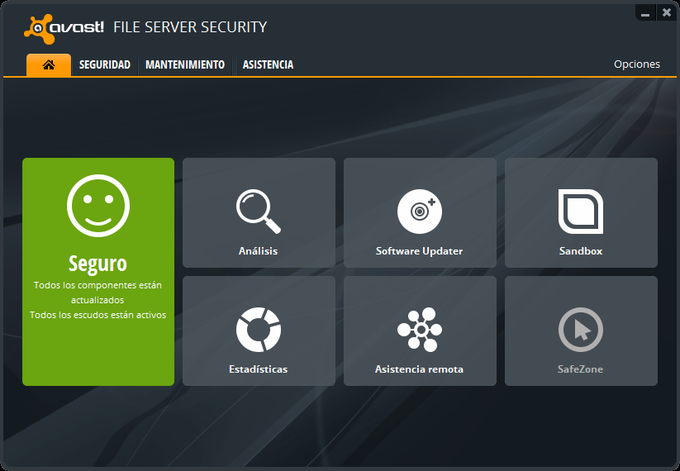Go to the ASISTENCIA tab
The image size is (680, 471).
[x=268, y=65]
